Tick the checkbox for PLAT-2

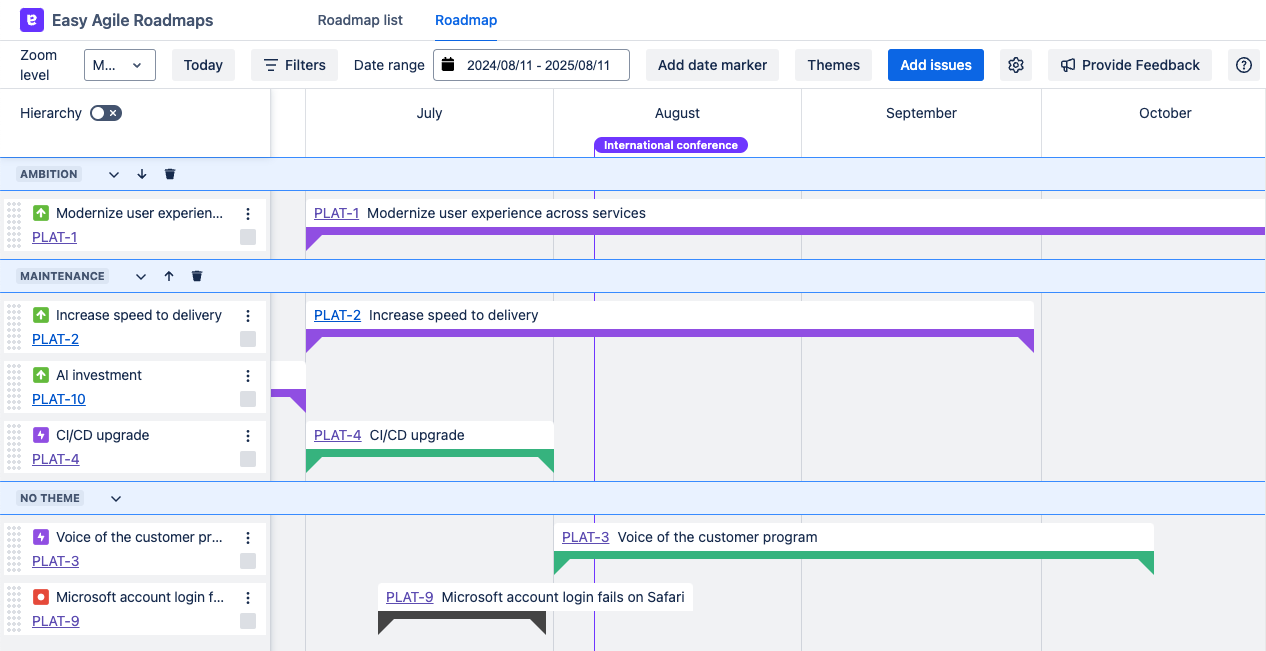(248, 339)
